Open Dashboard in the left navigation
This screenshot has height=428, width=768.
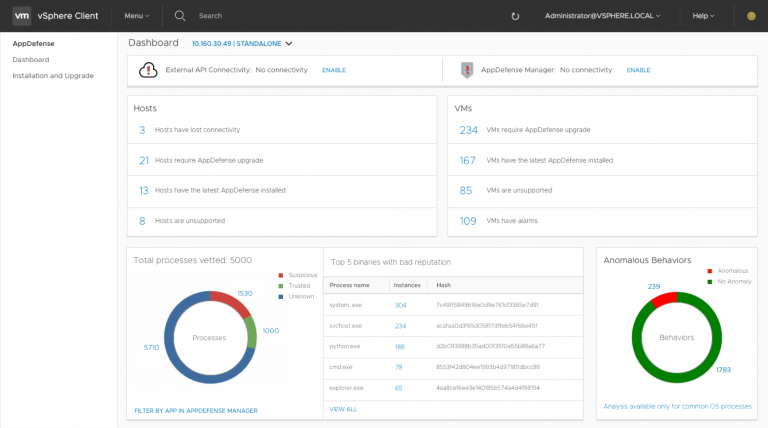pos(31,60)
